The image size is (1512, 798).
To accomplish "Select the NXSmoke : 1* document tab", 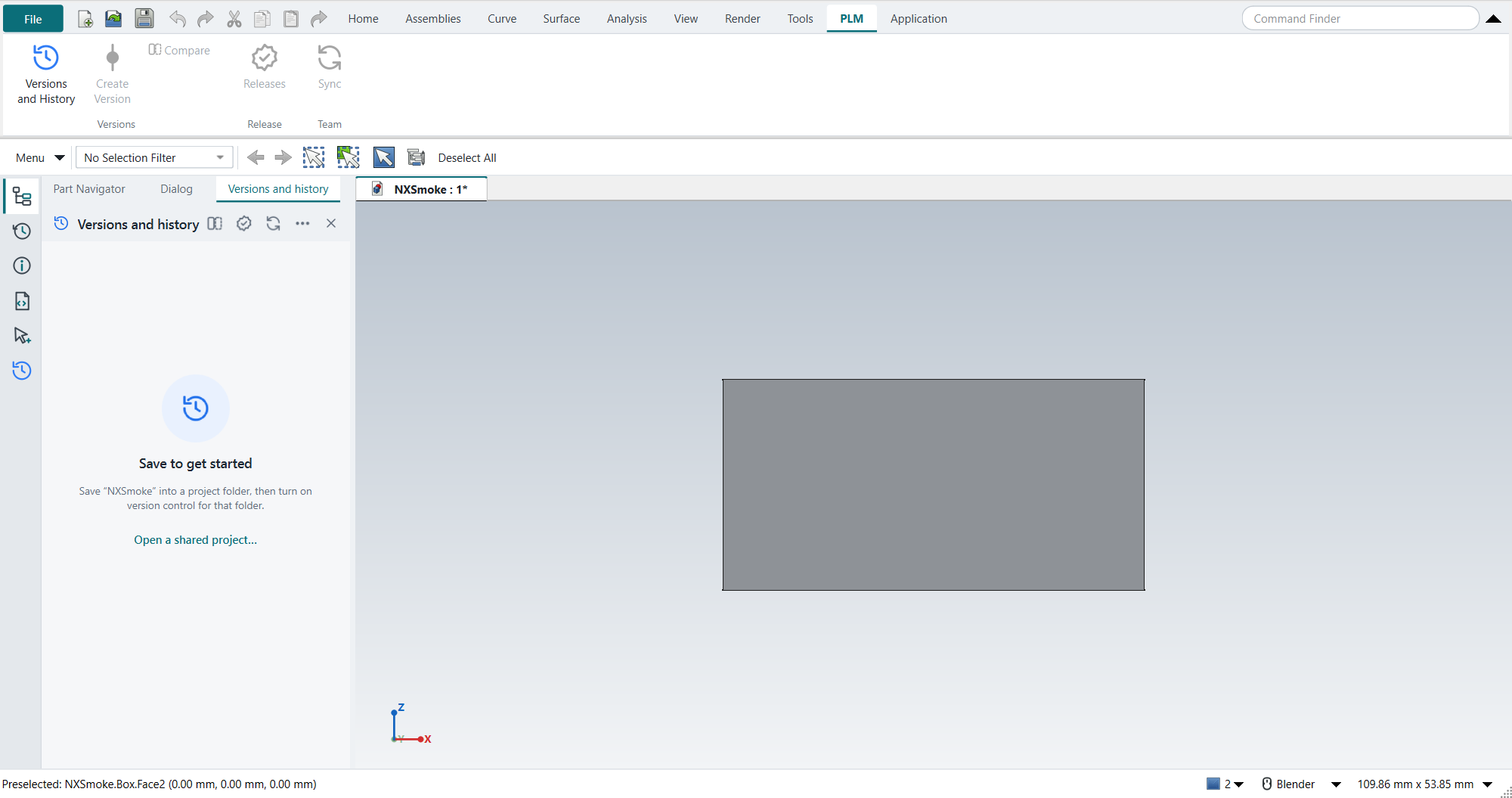I will coord(421,189).
